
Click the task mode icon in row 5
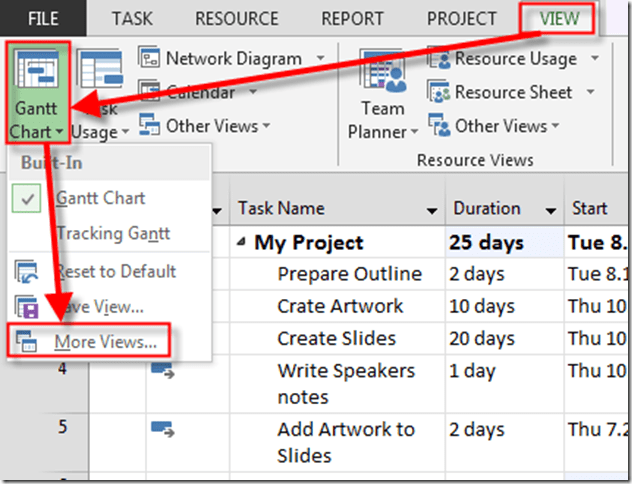[x=163, y=429]
